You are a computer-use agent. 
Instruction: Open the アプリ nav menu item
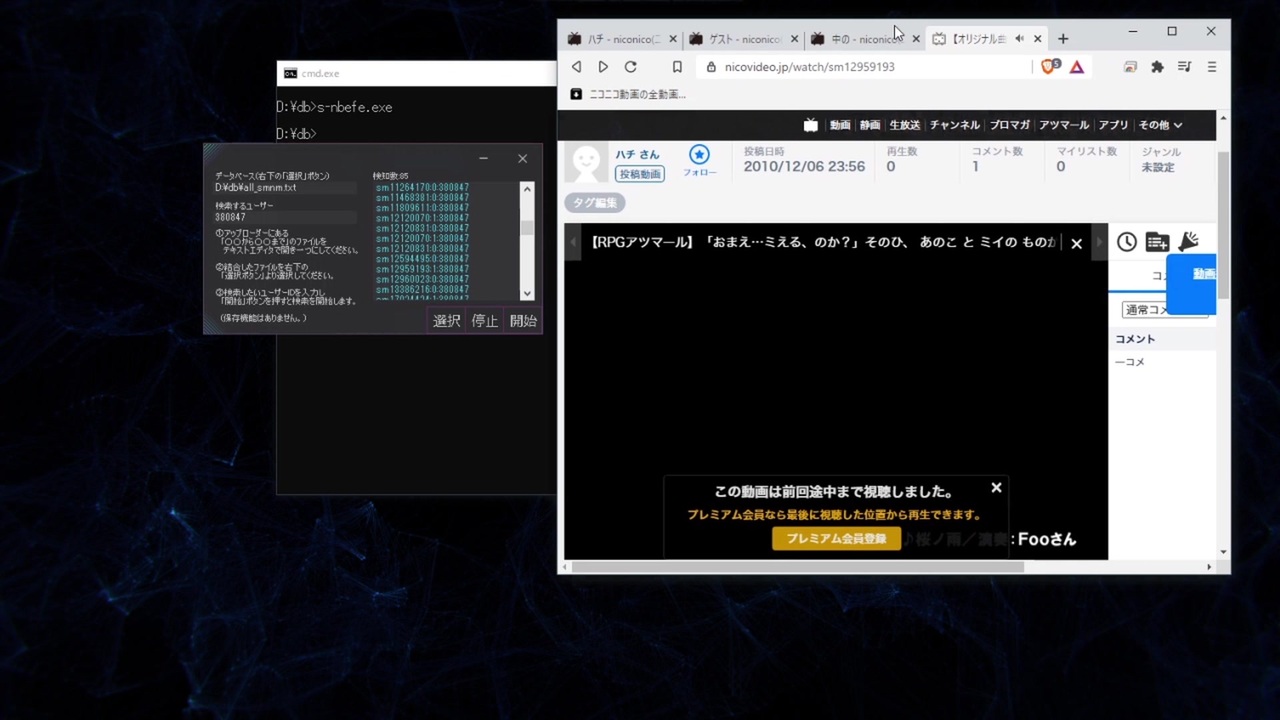[1114, 125]
